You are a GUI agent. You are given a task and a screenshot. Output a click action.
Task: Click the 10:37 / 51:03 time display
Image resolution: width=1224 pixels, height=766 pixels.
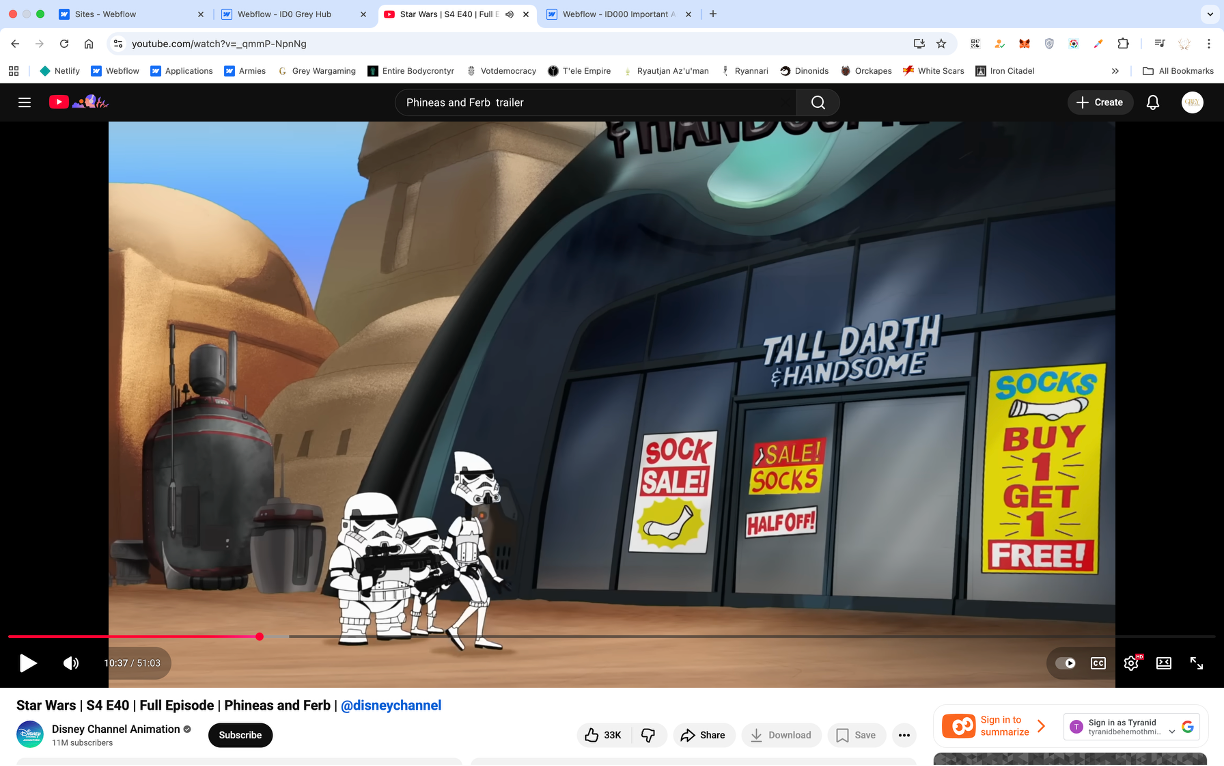click(x=132, y=663)
